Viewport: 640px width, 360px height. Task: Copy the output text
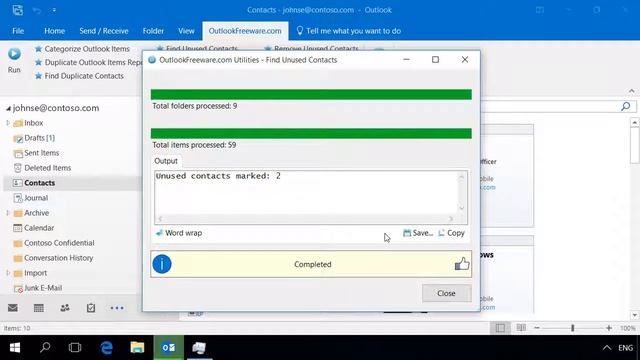pyautogui.click(x=451, y=233)
